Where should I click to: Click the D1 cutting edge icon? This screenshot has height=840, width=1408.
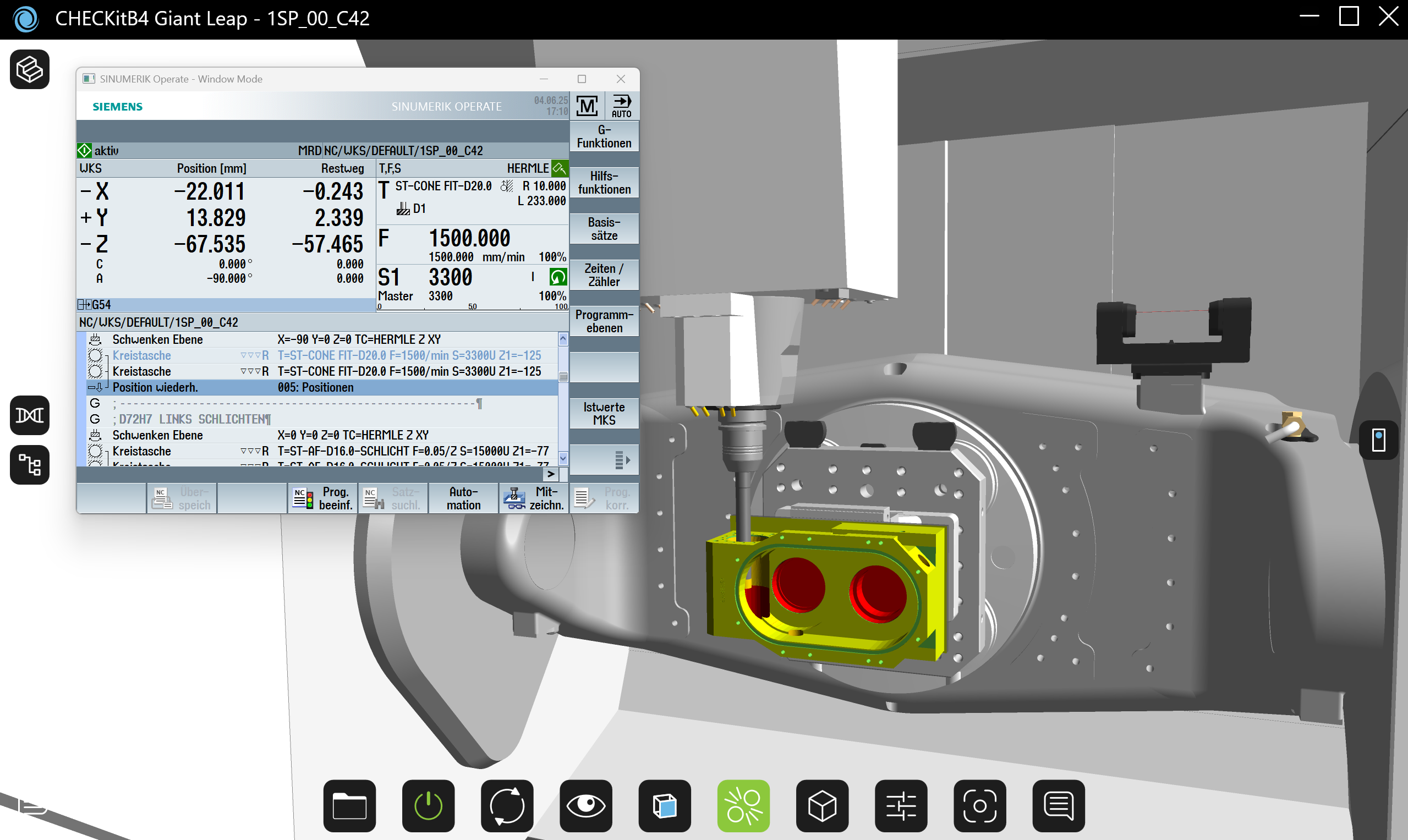coord(403,208)
